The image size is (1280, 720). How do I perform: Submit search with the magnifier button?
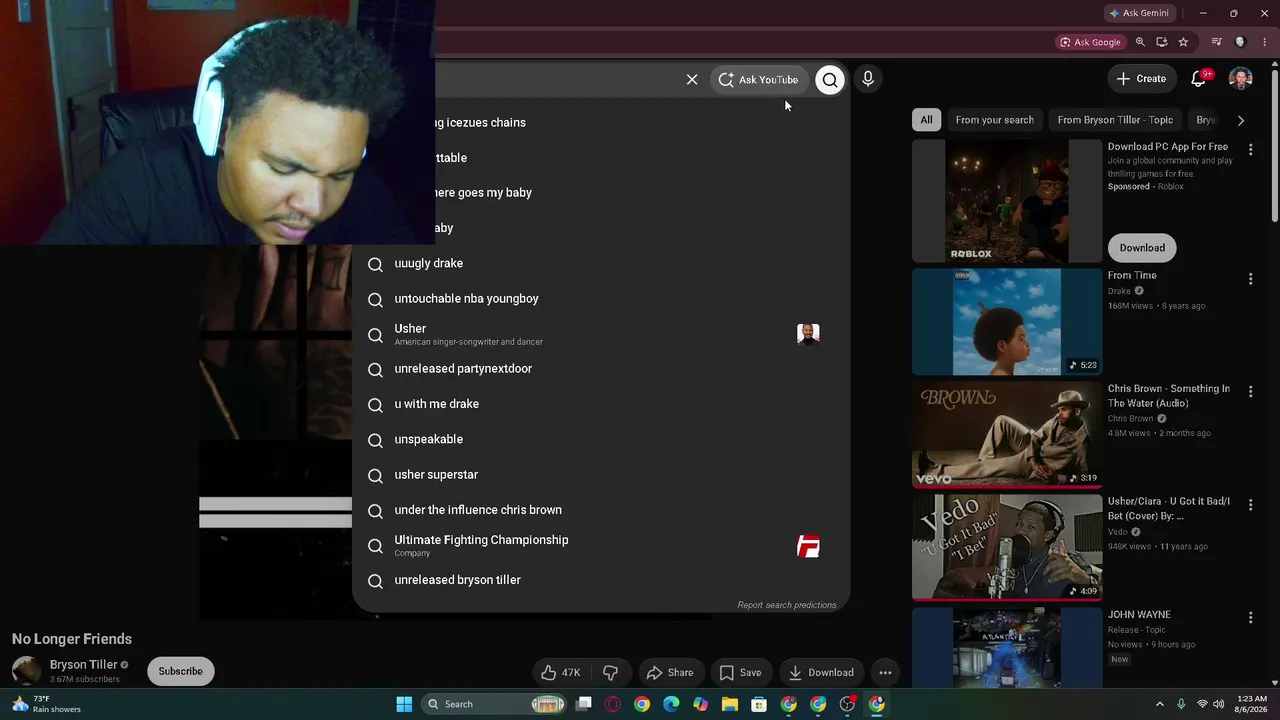[830, 80]
